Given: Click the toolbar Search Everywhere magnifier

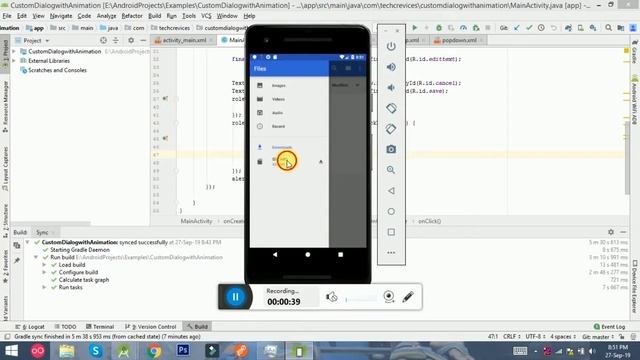Looking at the screenshot, I should (609, 28).
